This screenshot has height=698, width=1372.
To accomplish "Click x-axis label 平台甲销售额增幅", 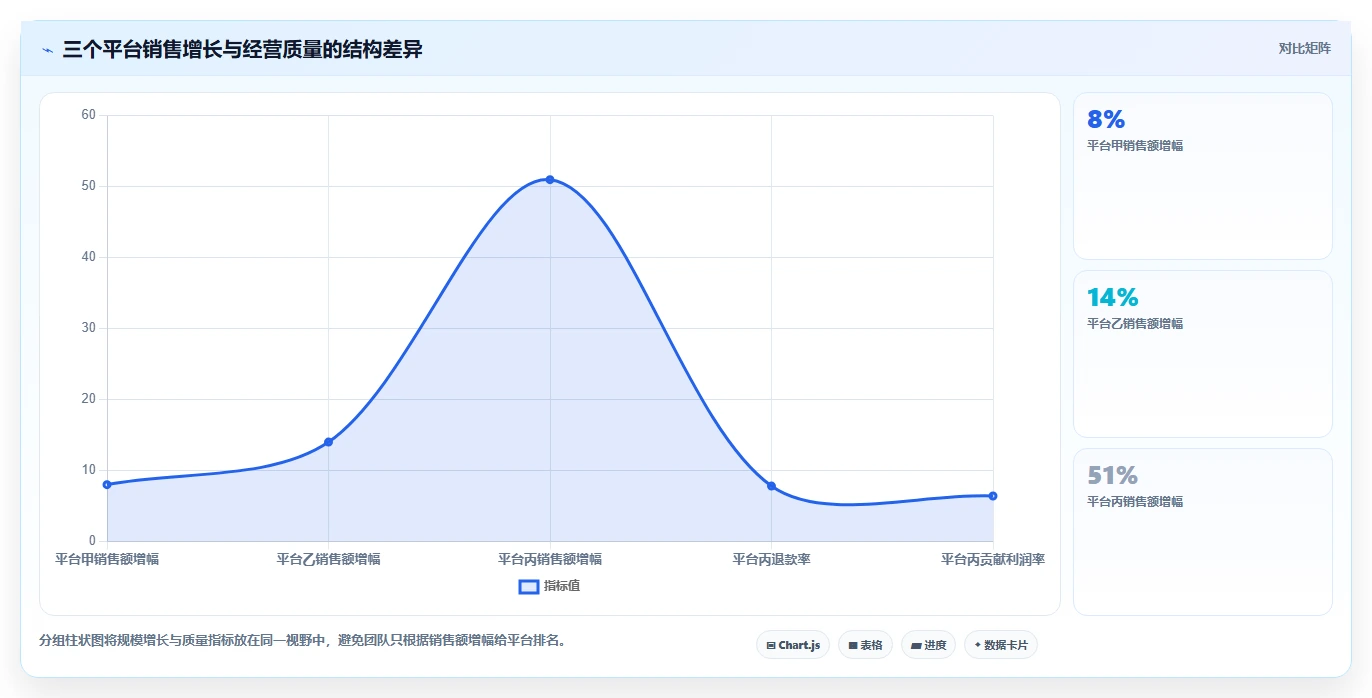I will (107, 559).
